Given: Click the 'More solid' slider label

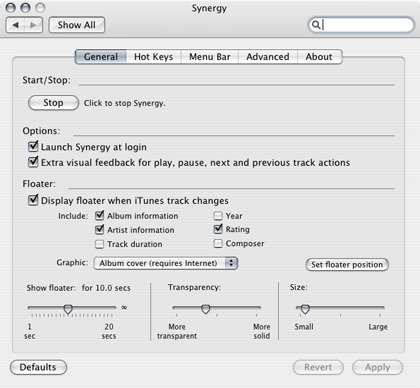Looking at the screenshot, I should [x=262, y=331].
